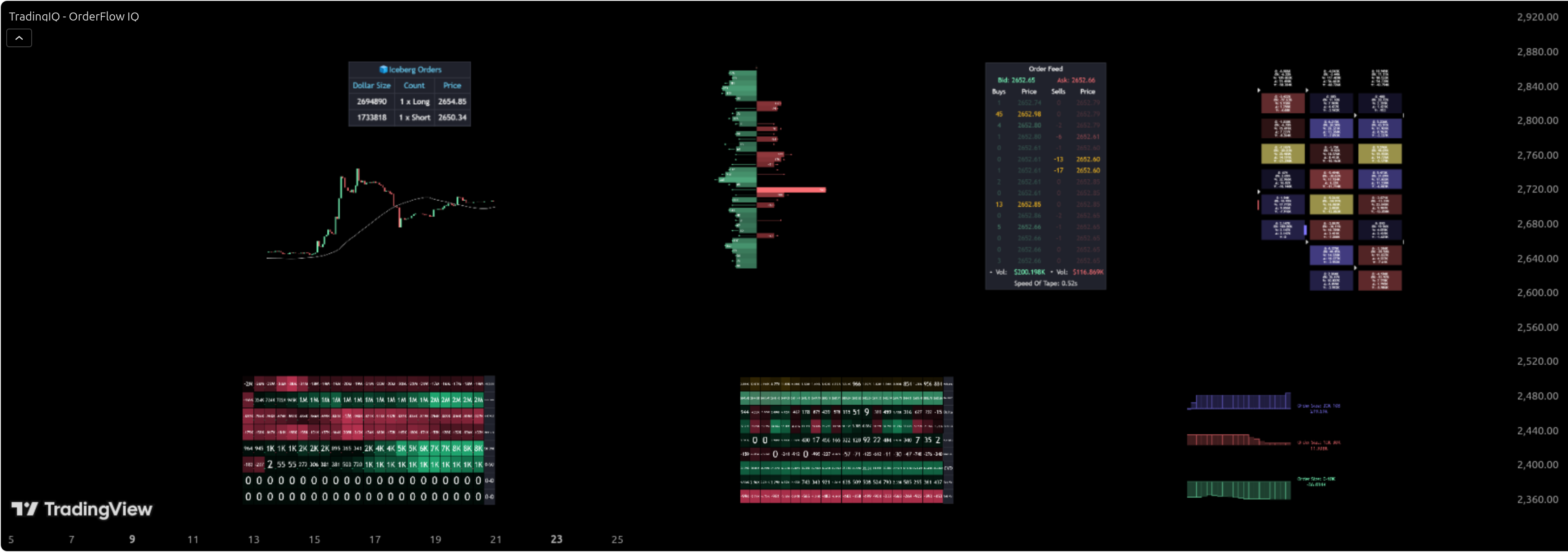Click the "TradingIQ - OrderFlow IQ" indicator title
1568x552 pixels.
(74, 16)
